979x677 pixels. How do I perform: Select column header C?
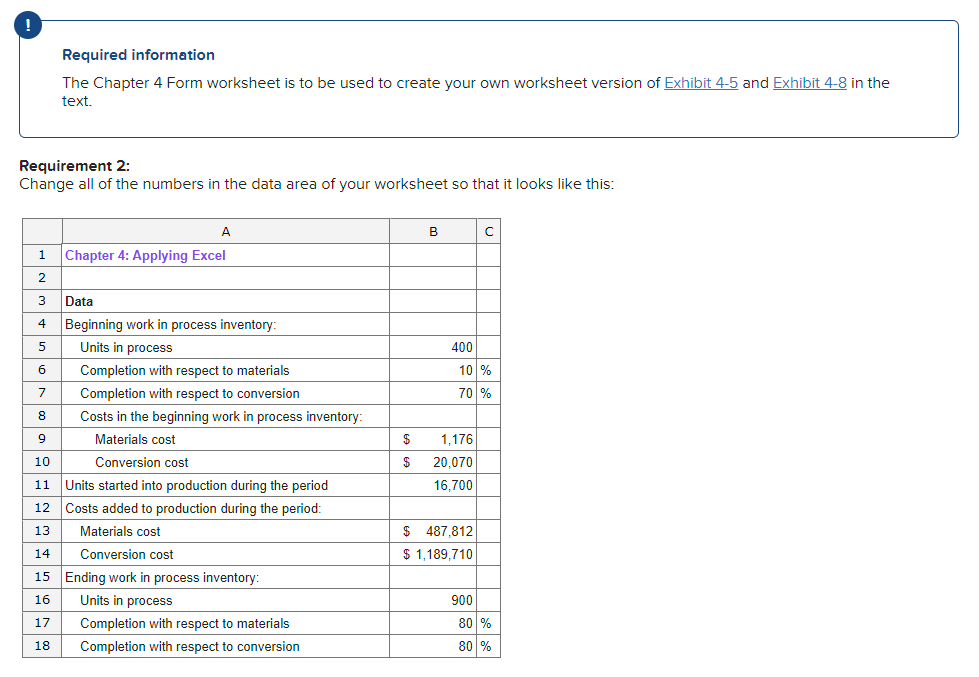(488, 231)
